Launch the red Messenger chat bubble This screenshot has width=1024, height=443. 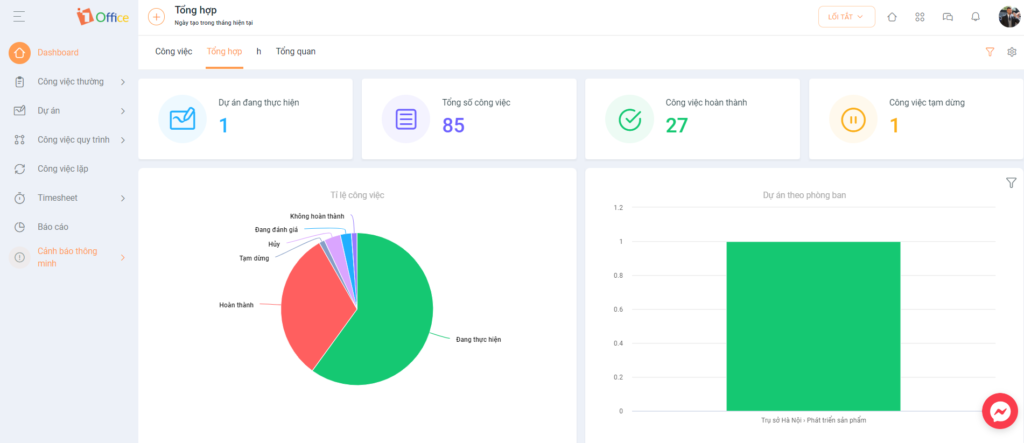tap(1000, 411)
